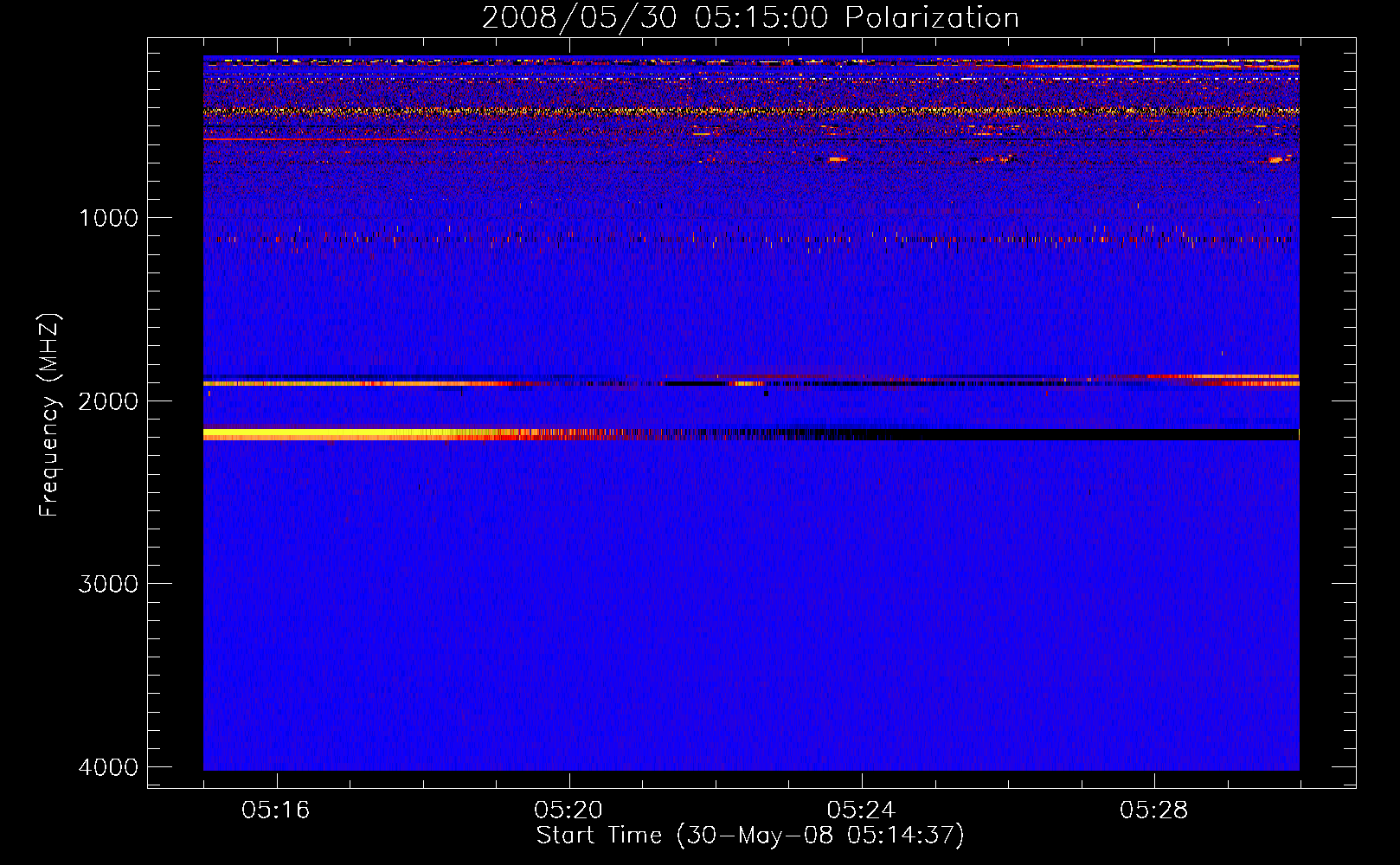Click the bright yellow band near 2200 MHz
This screenshot has height=865, width=1400.
click(346, 434)
